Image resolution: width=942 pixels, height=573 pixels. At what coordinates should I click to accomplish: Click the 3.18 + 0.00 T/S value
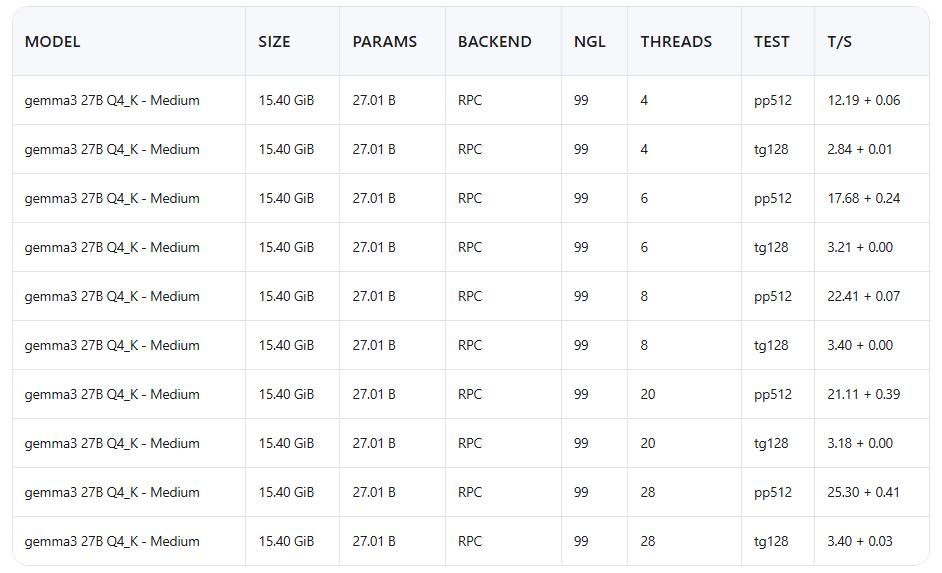860,444
